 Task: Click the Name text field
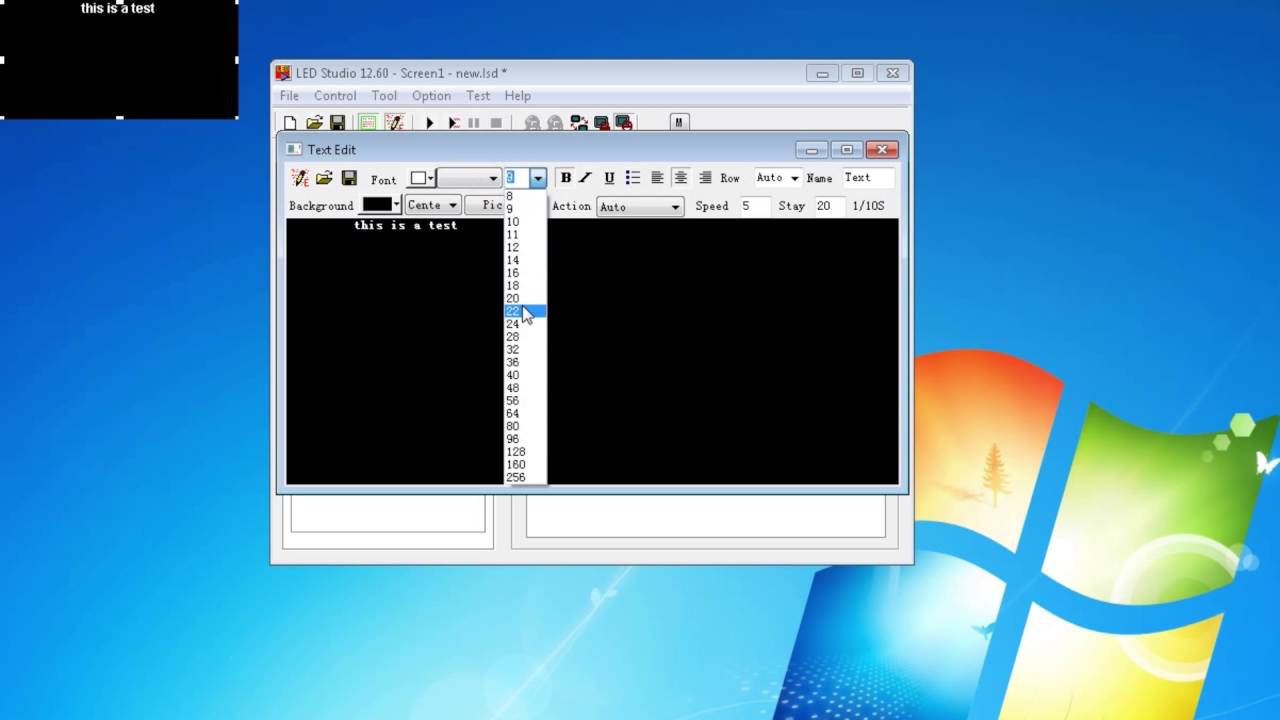click(866, 178)
